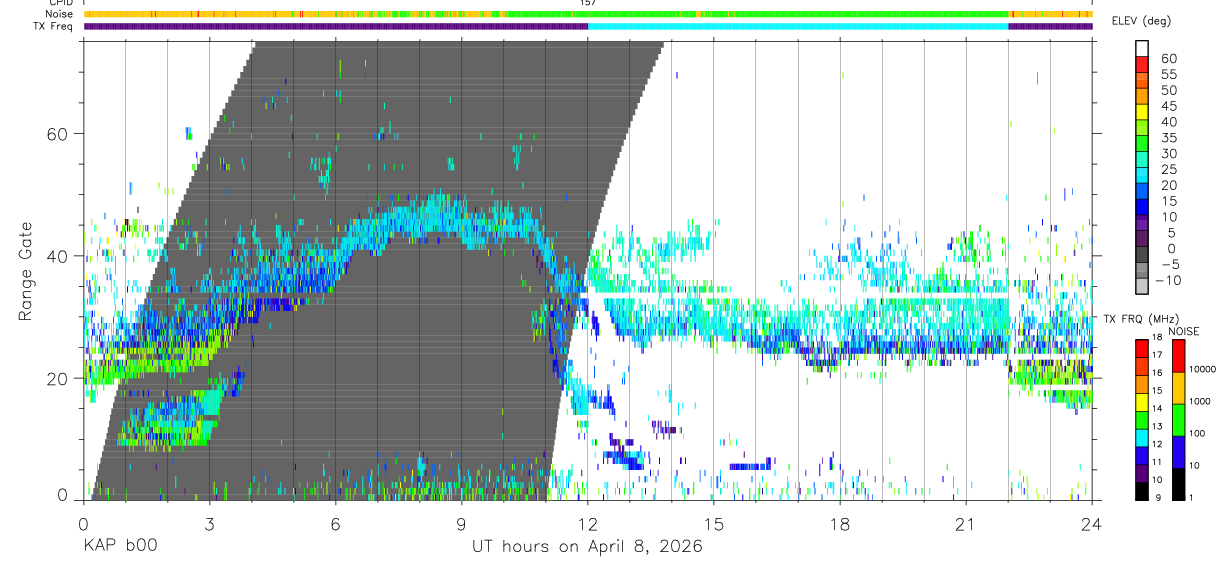Click the 'ELEV (deg)' legend title
This screenshot has height=567, width=1228.
tap(1141, 21)
